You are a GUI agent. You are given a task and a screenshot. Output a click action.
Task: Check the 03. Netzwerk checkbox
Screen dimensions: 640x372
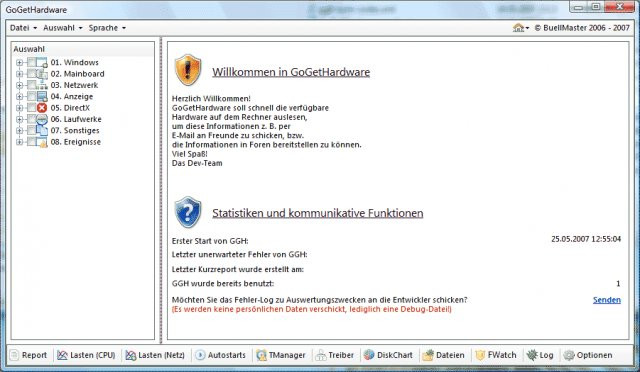31,85
